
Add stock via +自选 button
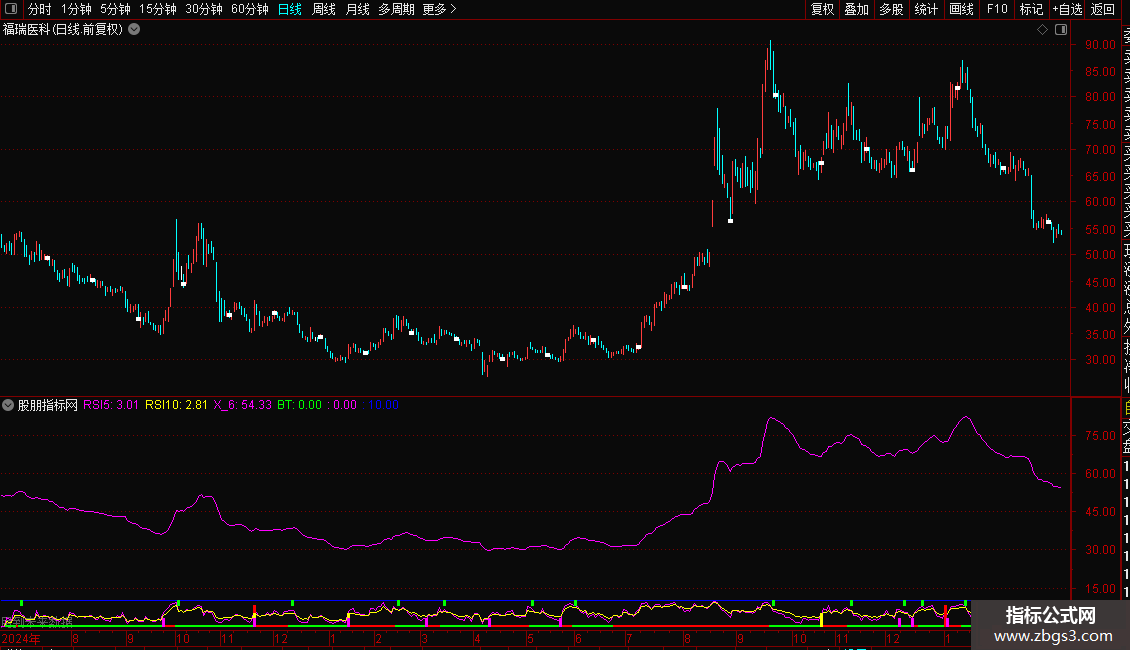[1066, 9]
